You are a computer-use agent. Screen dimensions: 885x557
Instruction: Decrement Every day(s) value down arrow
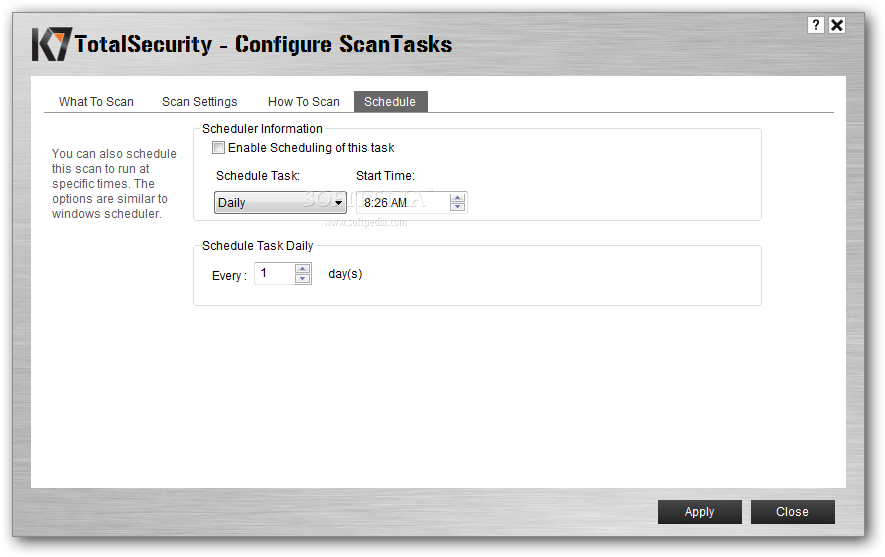pyautogui.click(x=303, y=278)
